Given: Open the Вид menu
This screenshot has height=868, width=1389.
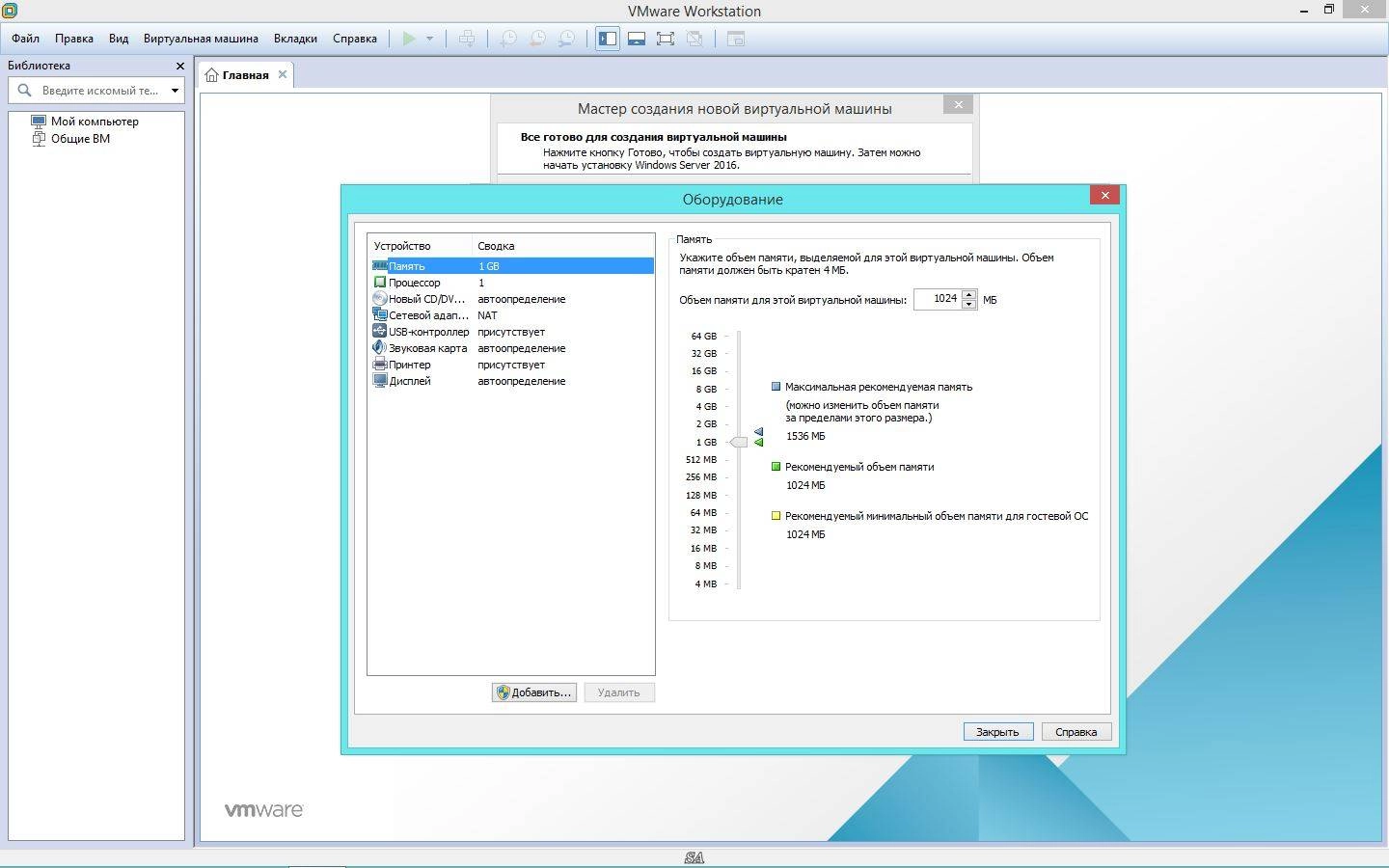Looking at the screenshot, I should (119, 39).
